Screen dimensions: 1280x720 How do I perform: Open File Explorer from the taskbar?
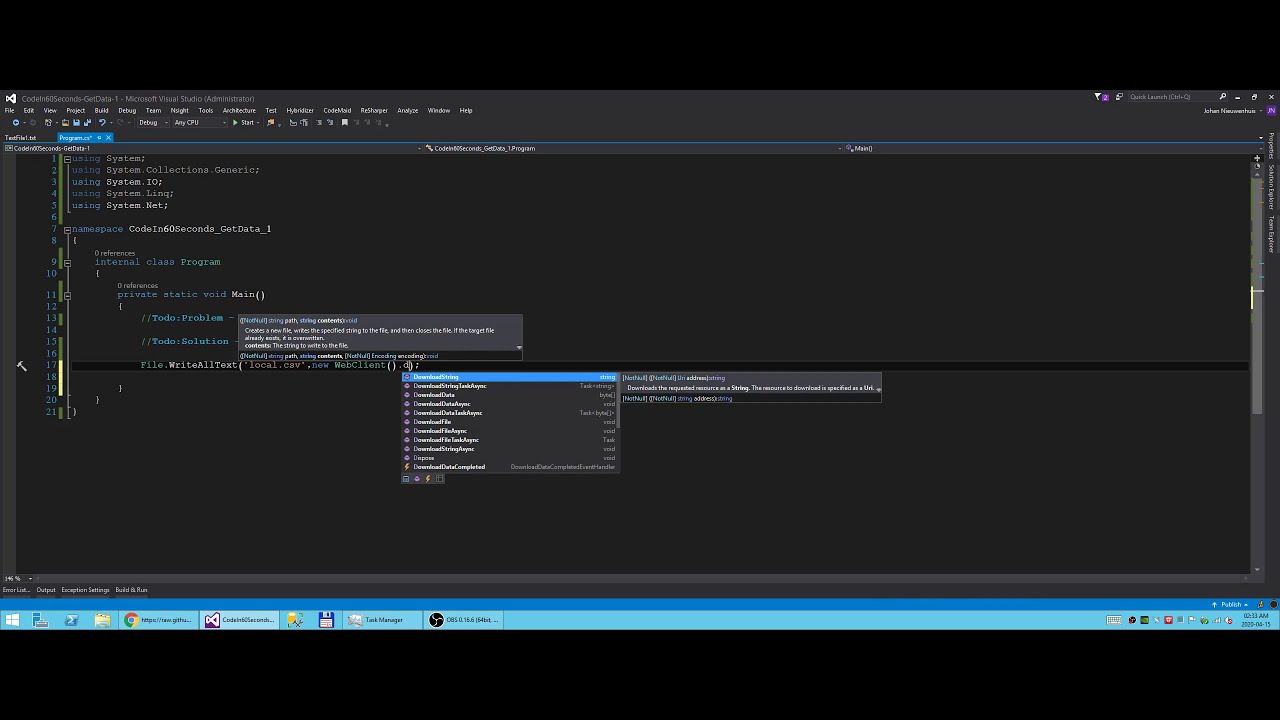102,620
